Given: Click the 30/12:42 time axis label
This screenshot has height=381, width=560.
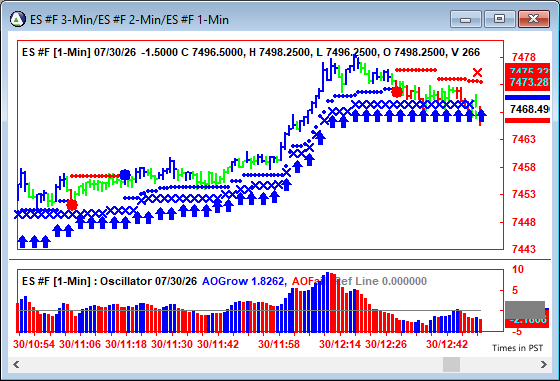Looking at the screenshot, I should [447, 344].
